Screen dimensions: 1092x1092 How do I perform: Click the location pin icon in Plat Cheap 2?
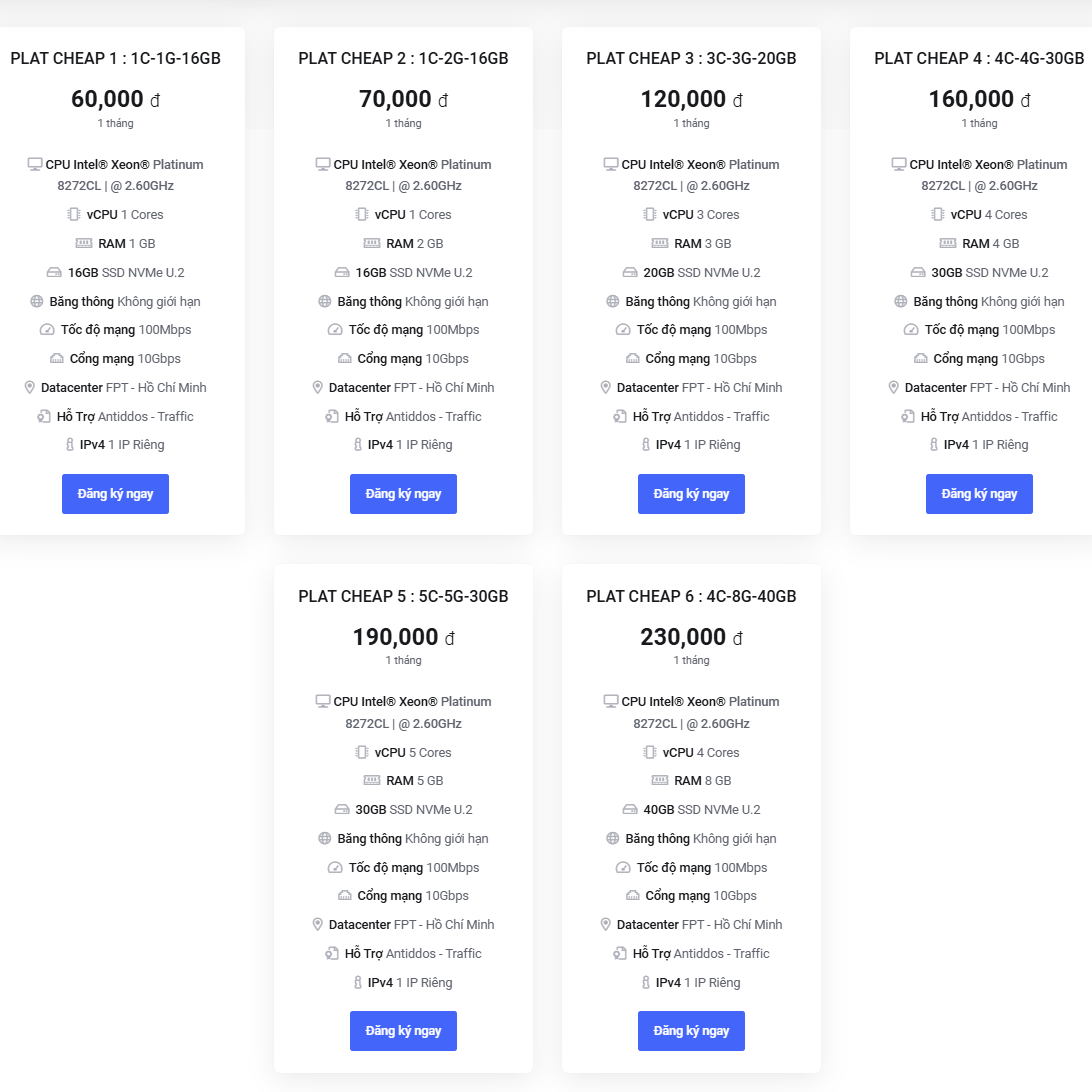coord(318,387)
